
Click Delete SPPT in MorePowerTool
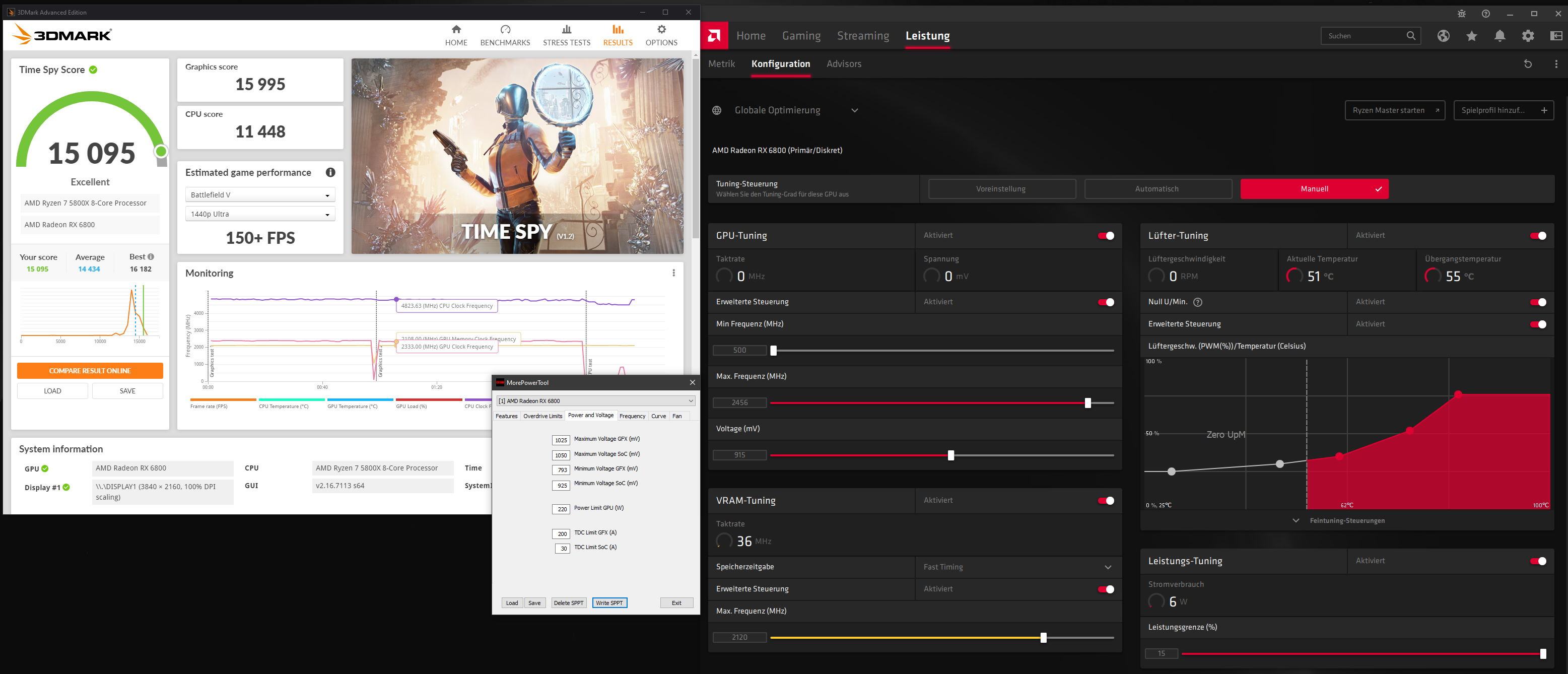coord(569,603)
